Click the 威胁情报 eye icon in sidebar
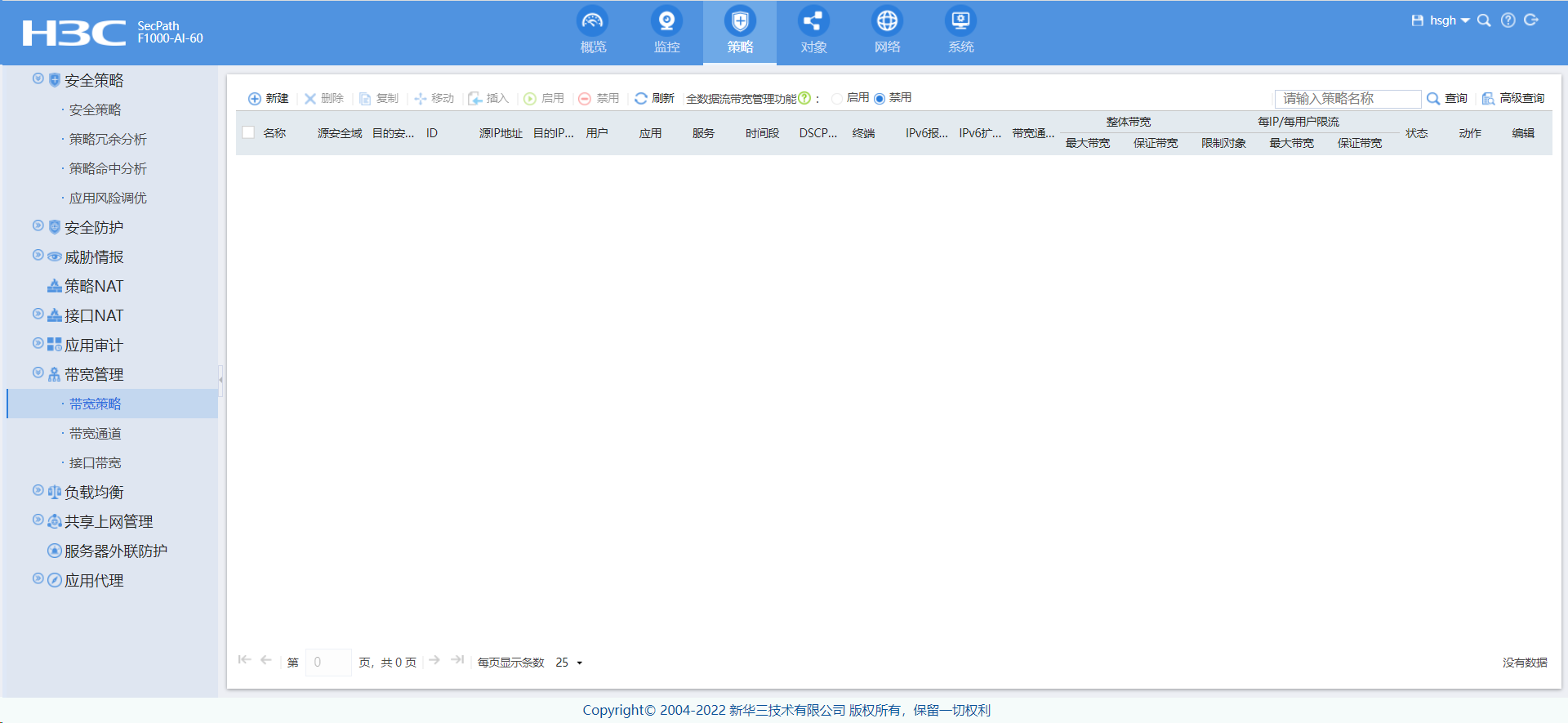The height and width of the screenshot is (723, 1568). tap(55, 257)
